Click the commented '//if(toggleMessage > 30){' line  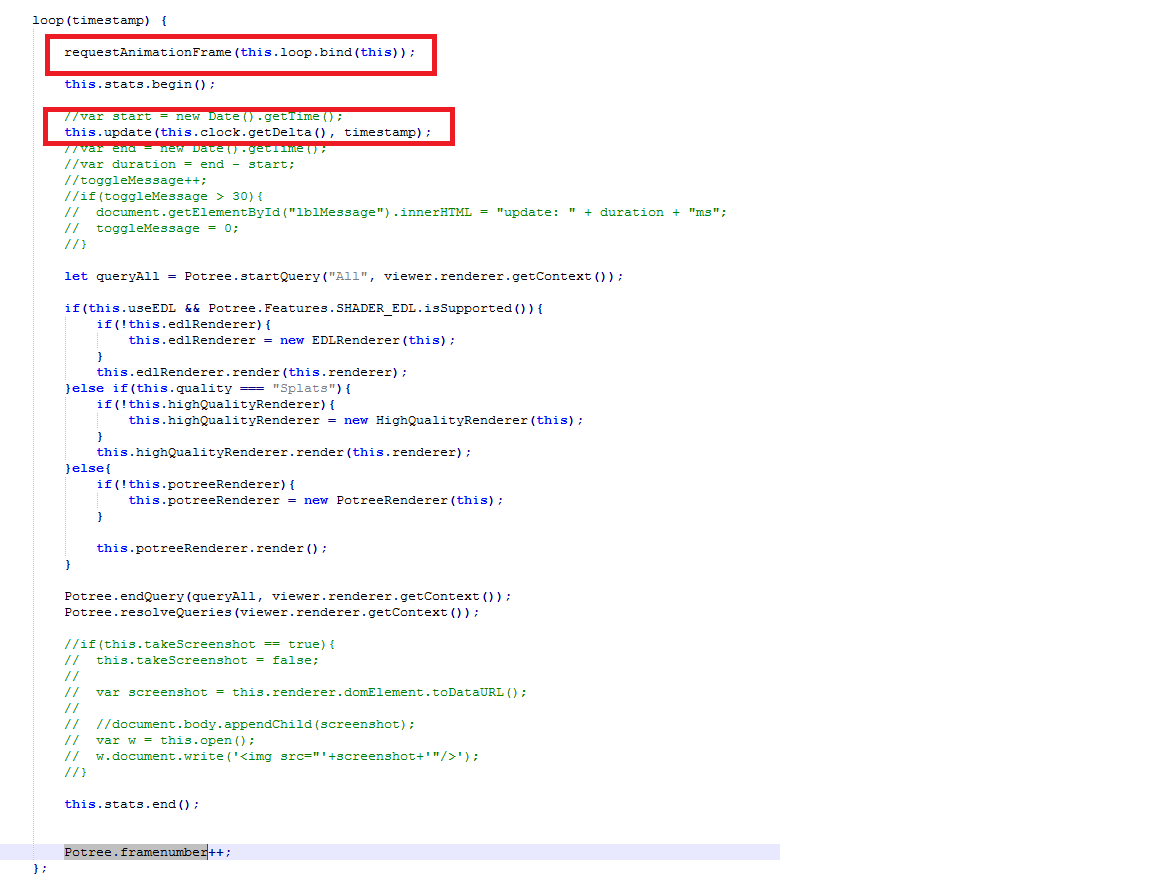163,197
